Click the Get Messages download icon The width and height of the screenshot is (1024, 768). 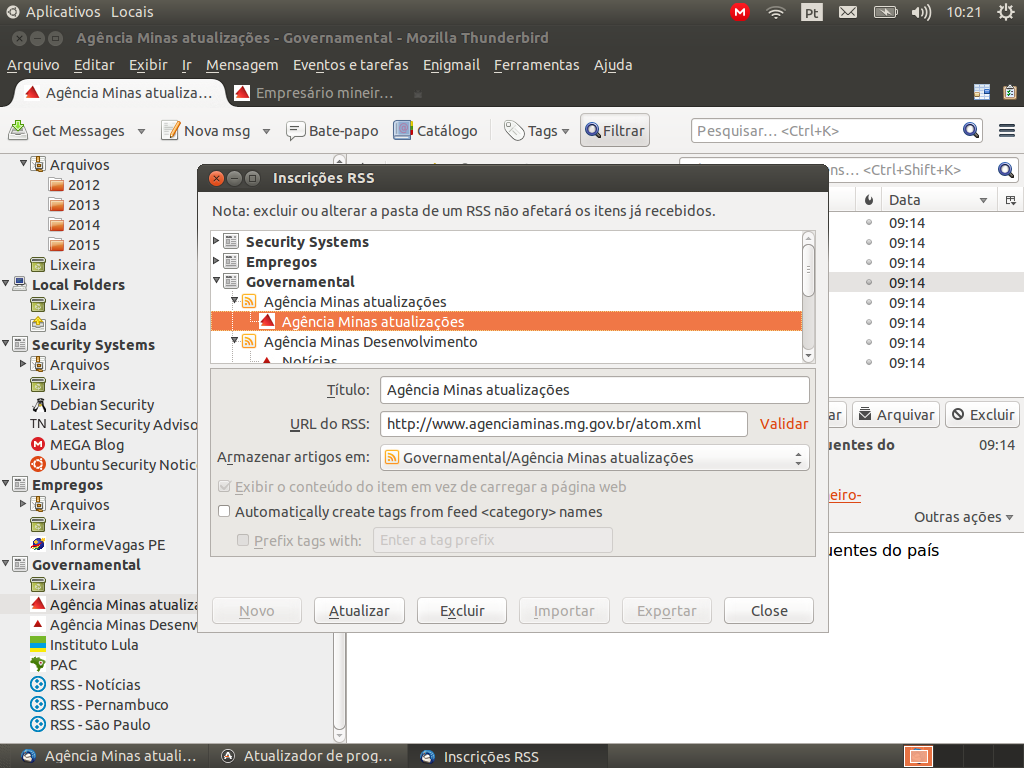point(18,131)
